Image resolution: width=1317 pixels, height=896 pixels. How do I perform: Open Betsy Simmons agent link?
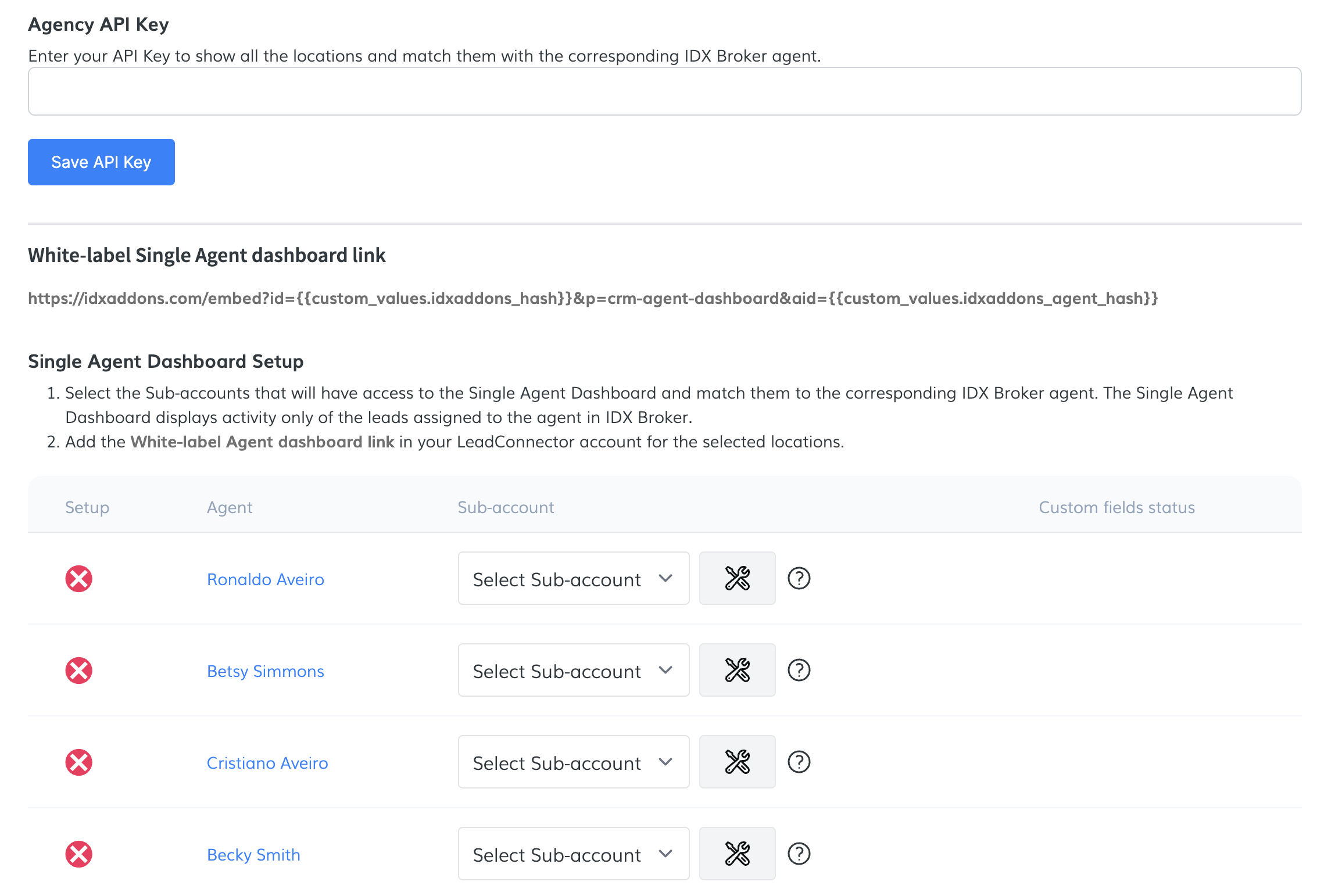[x=265, y=671]
